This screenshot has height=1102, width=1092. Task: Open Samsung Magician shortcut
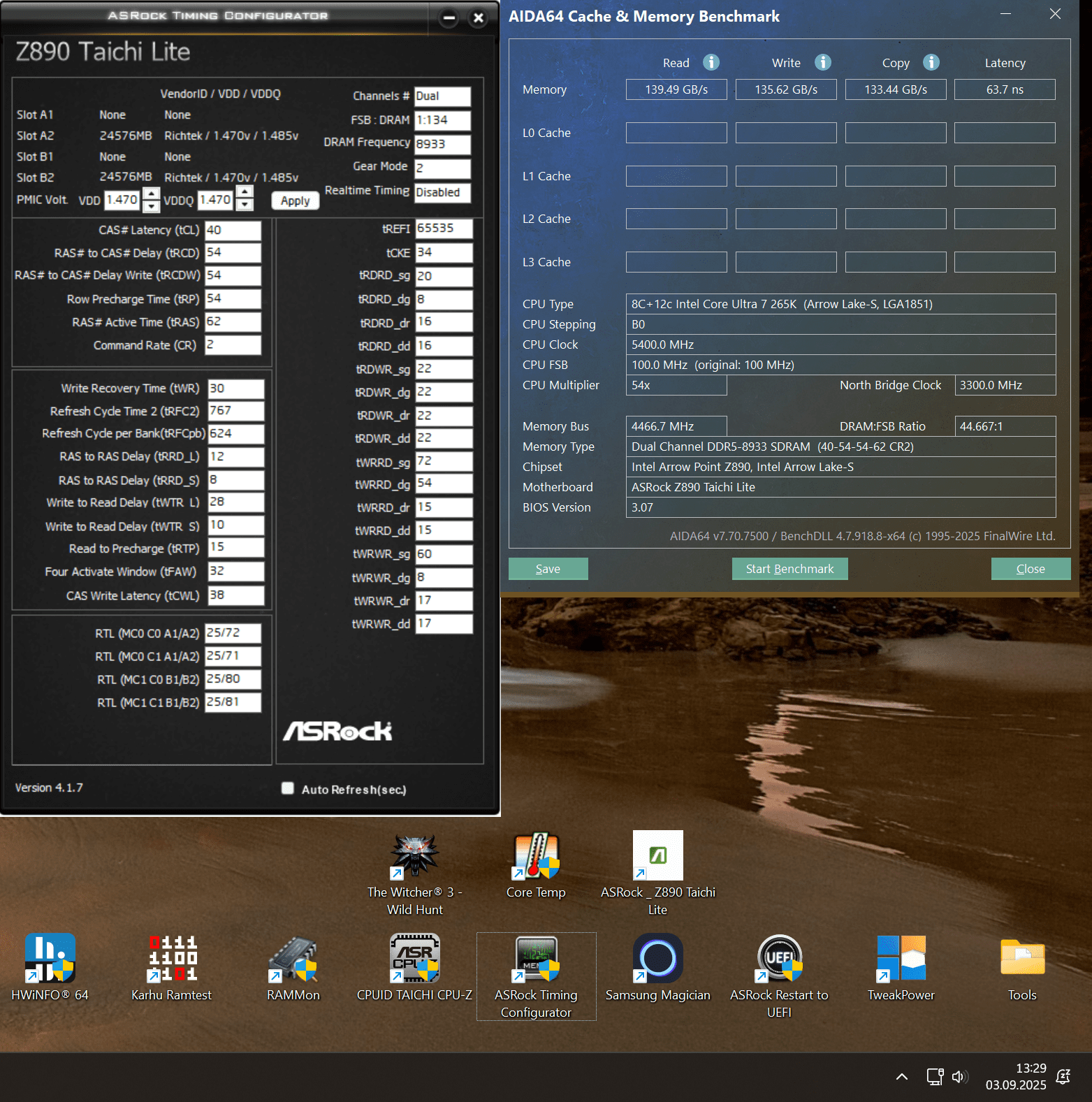click(657, 967)
